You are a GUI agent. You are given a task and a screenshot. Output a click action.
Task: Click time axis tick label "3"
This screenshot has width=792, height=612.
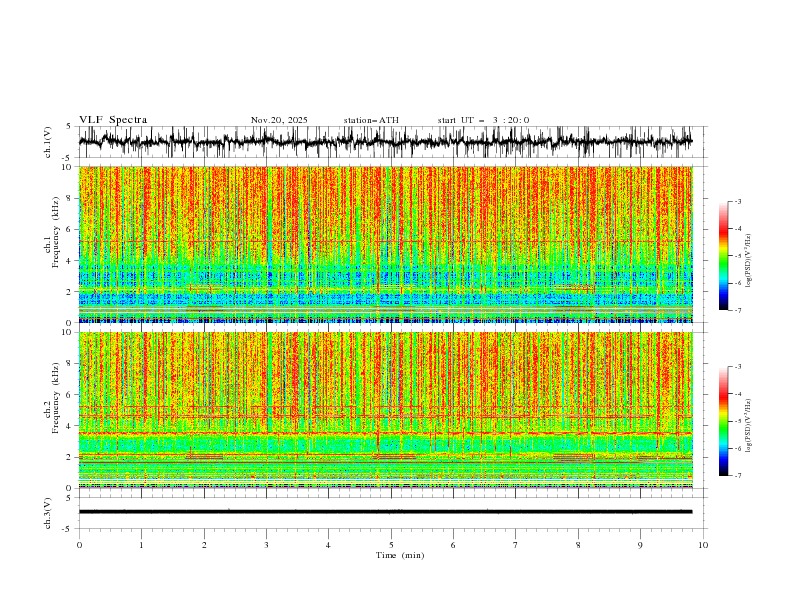point(266,545)
